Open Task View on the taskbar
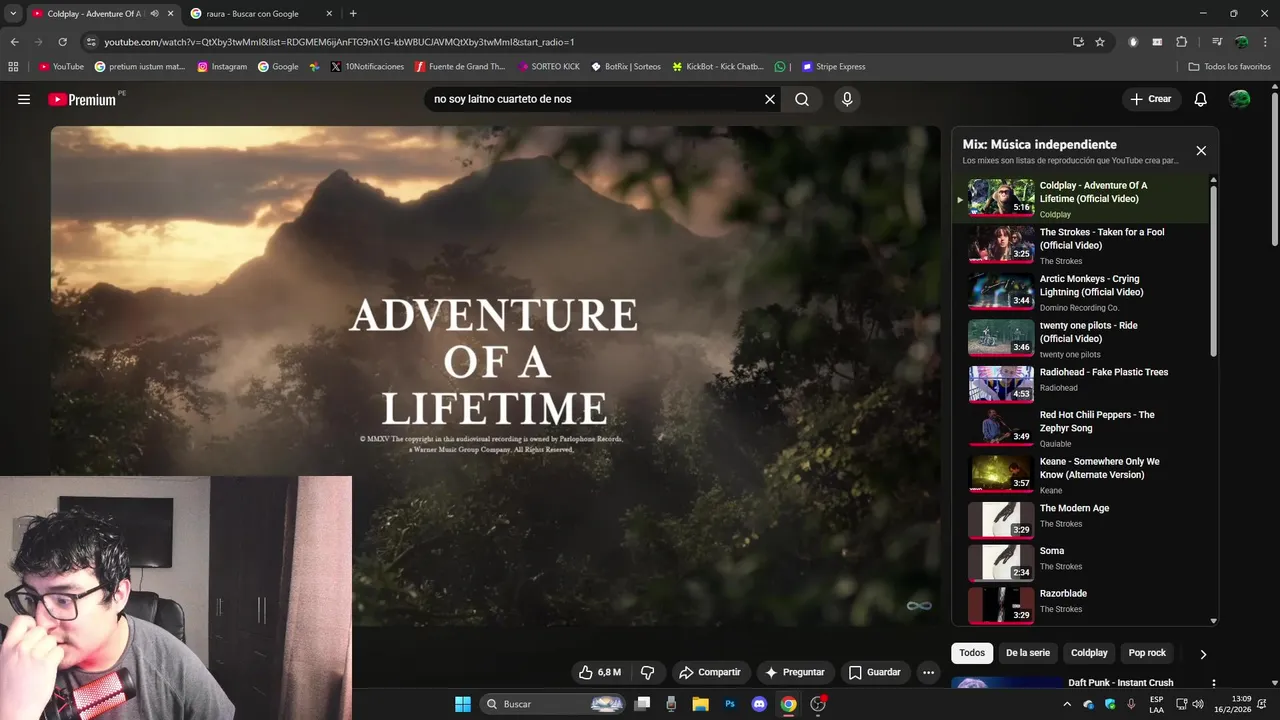 pos(642,704)
